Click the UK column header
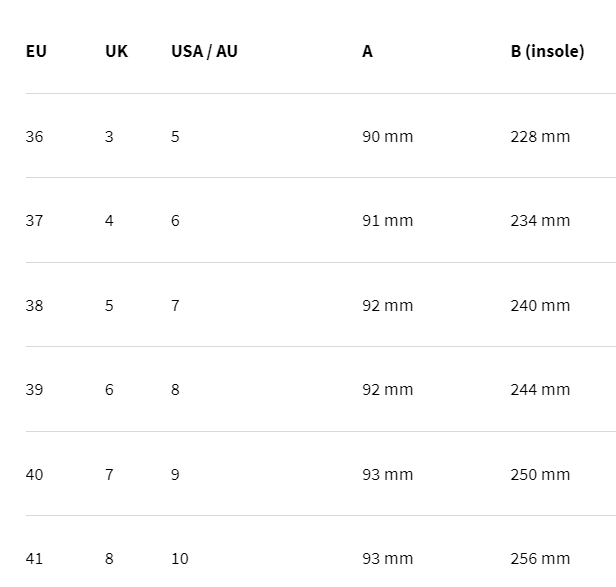616x587 pixels. 116,51
